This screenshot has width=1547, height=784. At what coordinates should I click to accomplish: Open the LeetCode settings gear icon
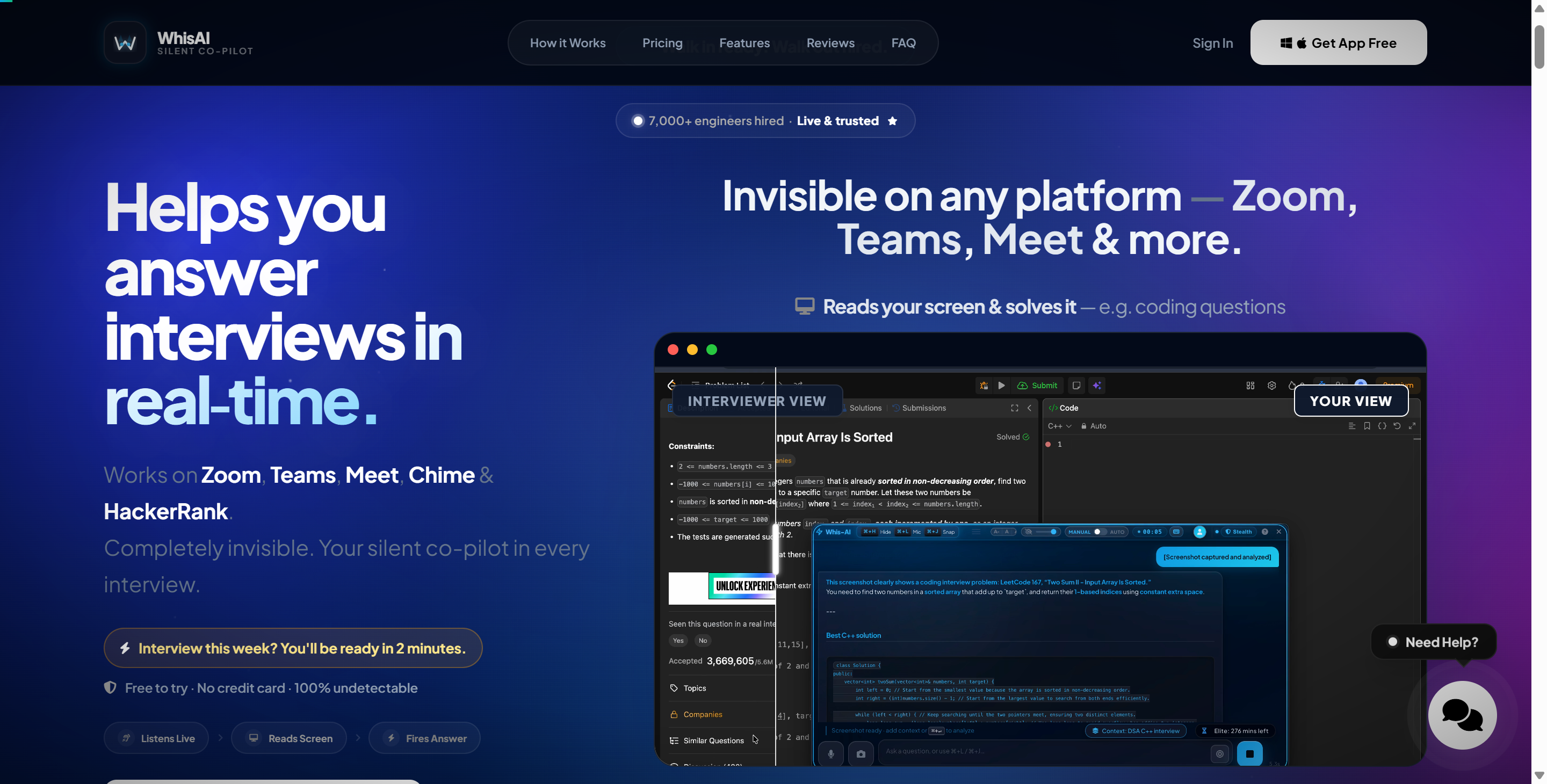[x=1271, y=386]
